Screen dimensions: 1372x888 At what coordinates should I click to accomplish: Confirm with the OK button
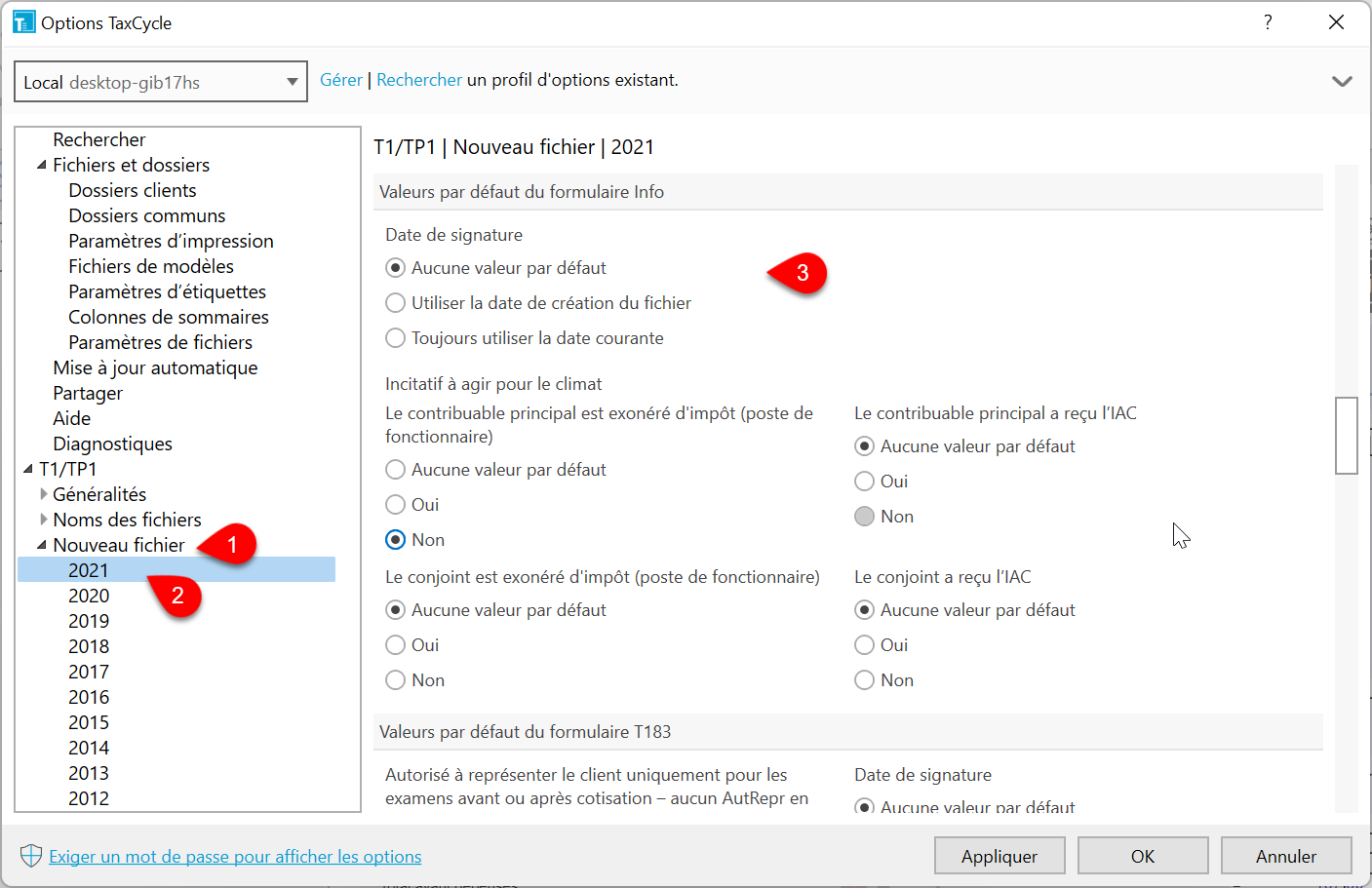click(x=1143, y=856)
